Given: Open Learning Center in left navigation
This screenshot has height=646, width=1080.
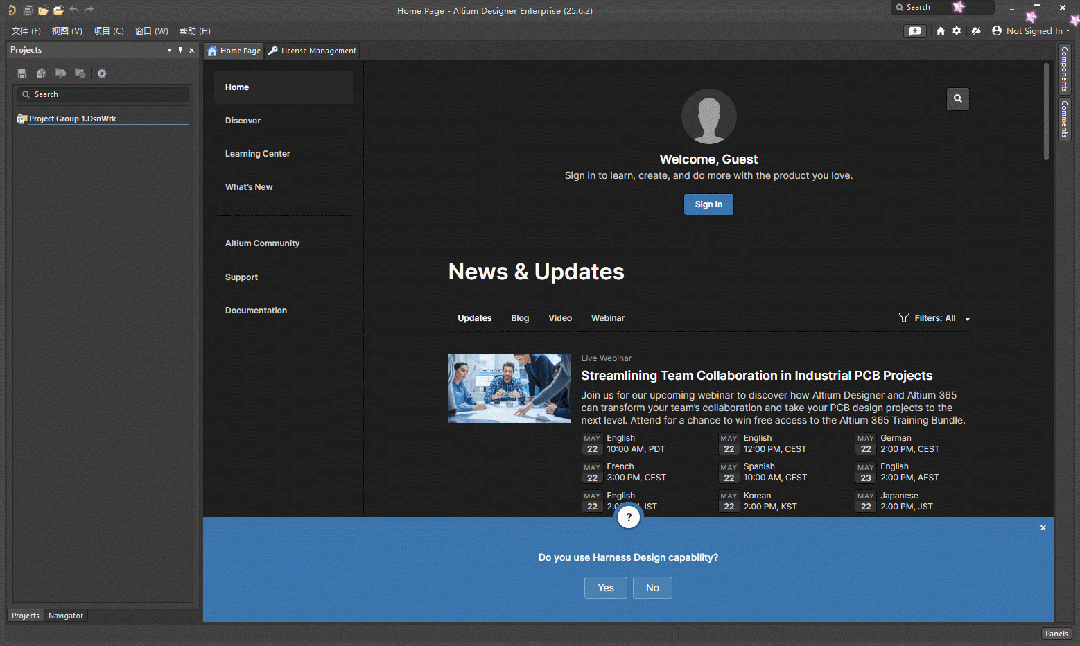Looking at the screenshot, I should click(257, 154).
